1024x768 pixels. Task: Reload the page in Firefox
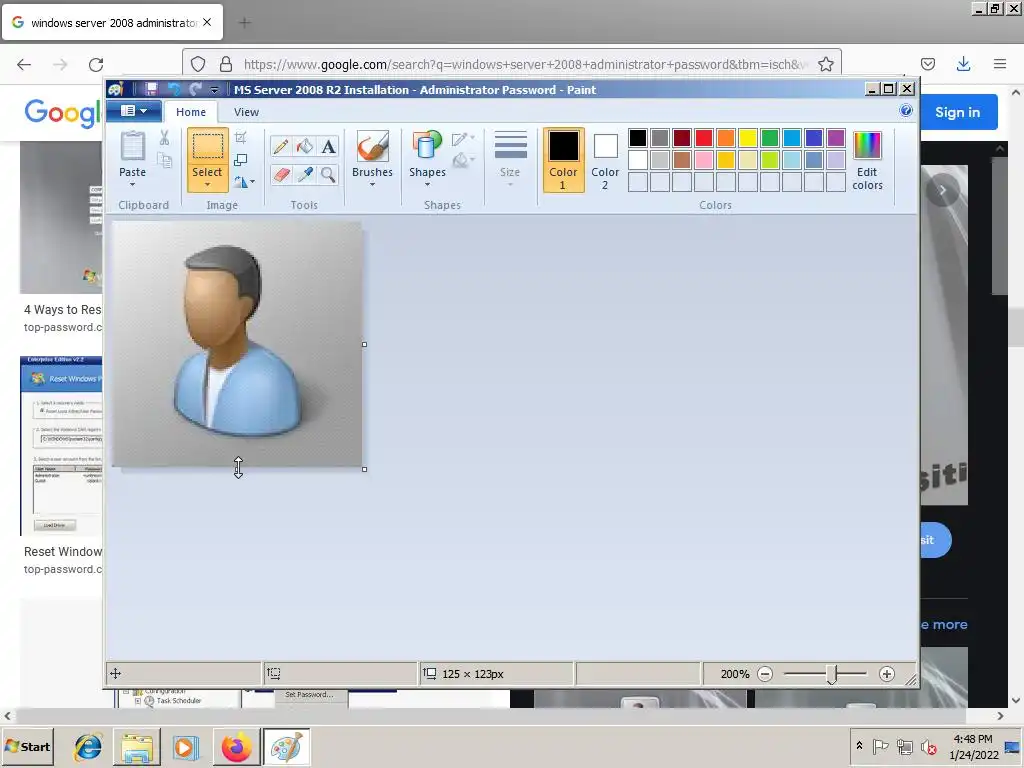coord(96,64)
